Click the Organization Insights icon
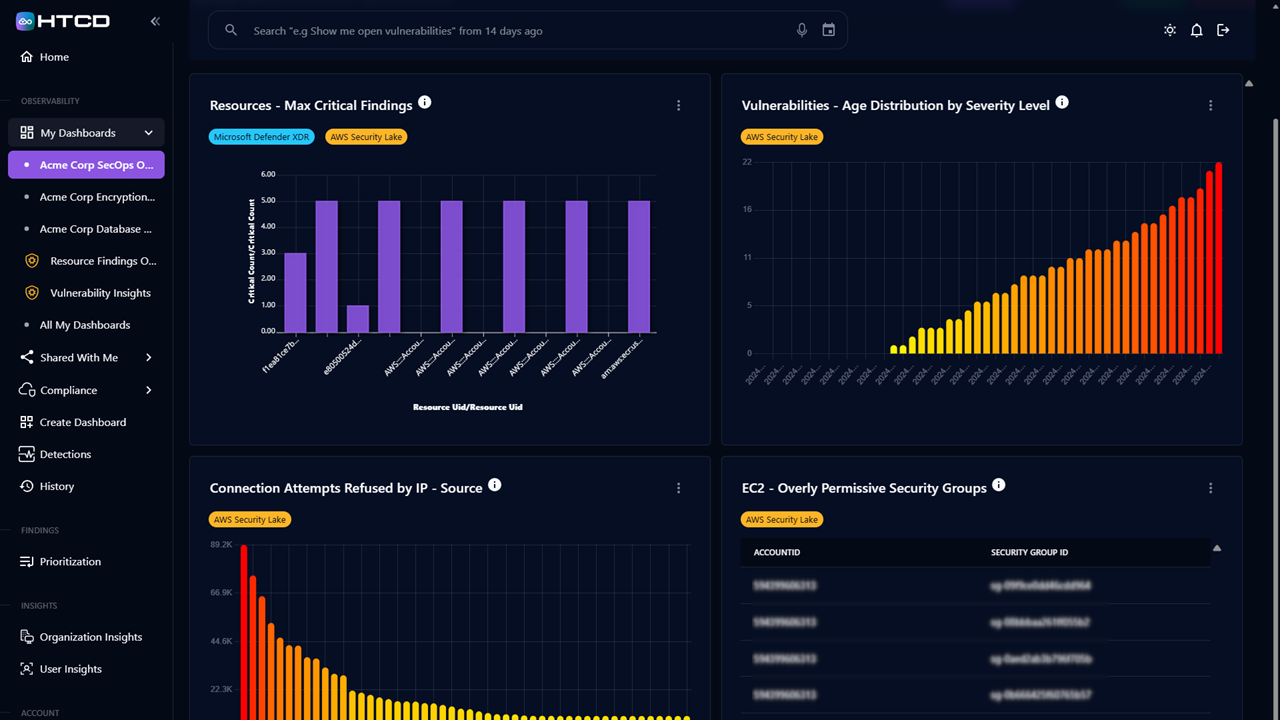The height and width of the screenshot is (720, 1280). pyautogui.click(x=27, y=637)
